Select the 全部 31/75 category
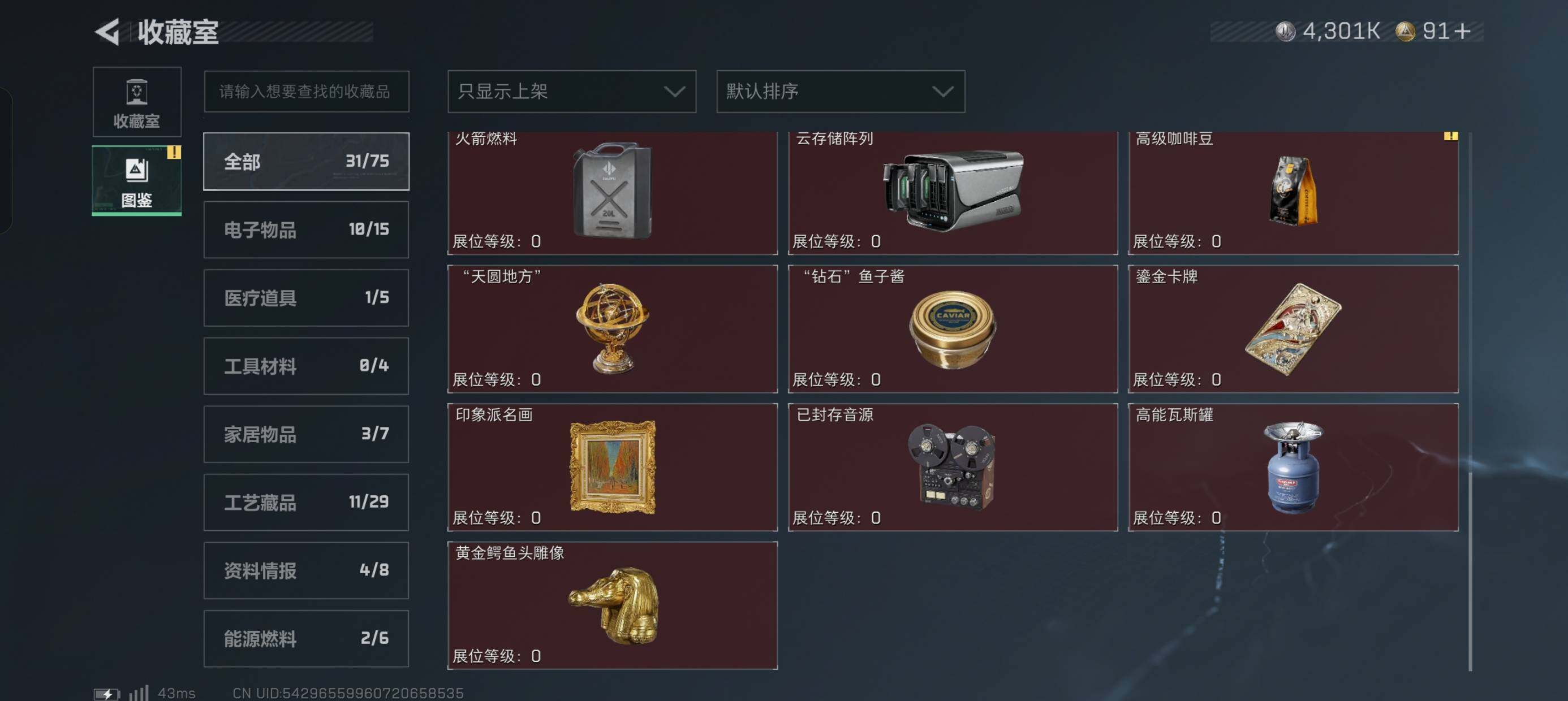 (x=306, y=161)
